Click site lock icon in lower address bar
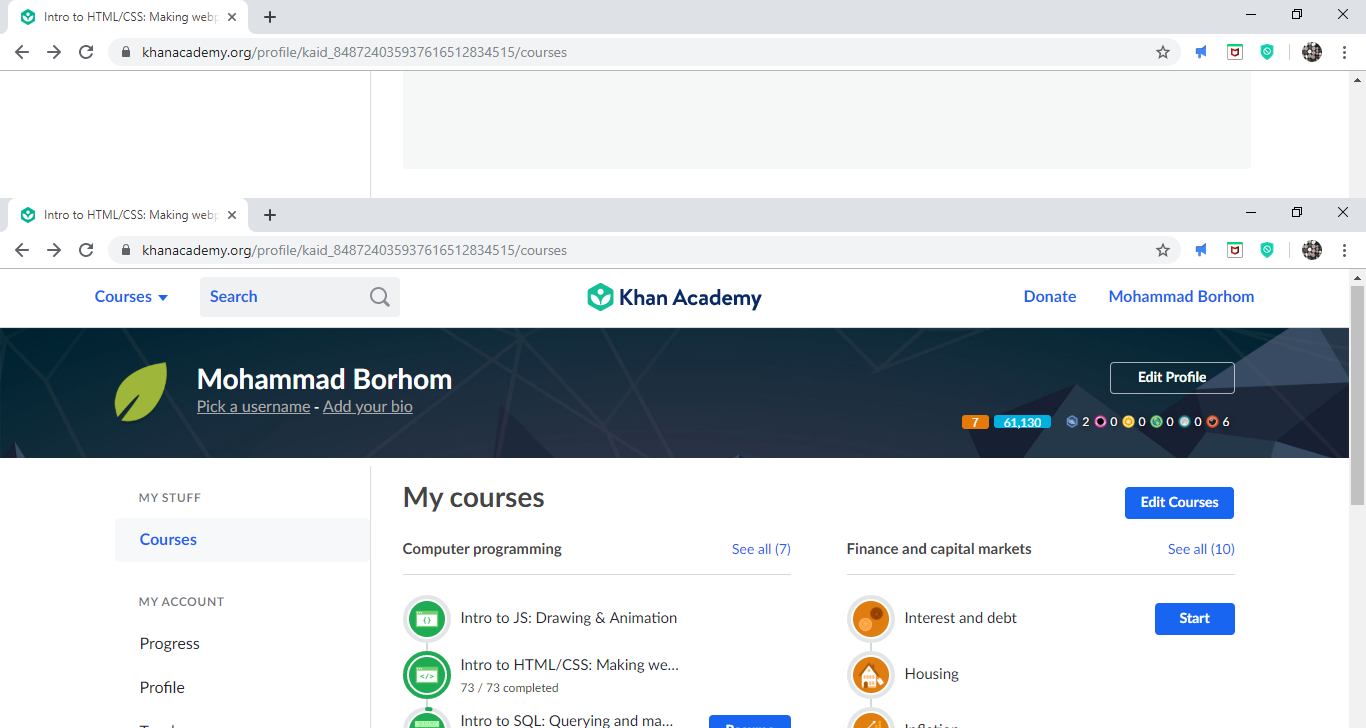This screenshot has height=728, width=1366. coord(126,250)
